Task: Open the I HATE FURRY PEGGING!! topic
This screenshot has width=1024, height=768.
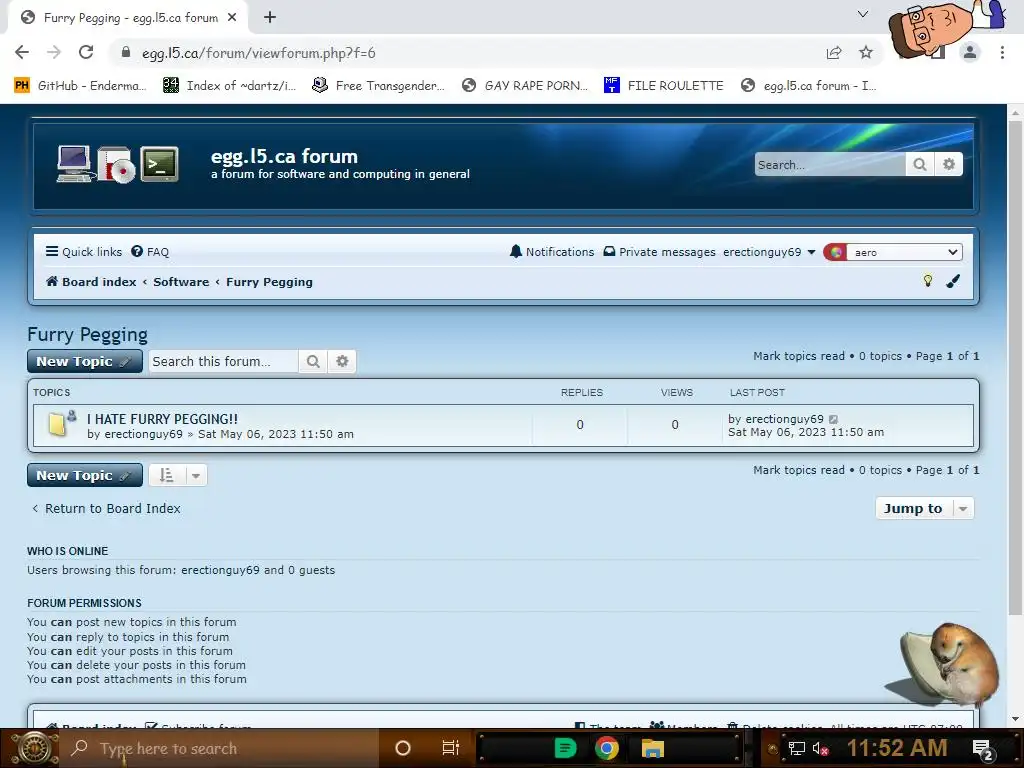Action: pyautogui.click(x=163, y=419)
